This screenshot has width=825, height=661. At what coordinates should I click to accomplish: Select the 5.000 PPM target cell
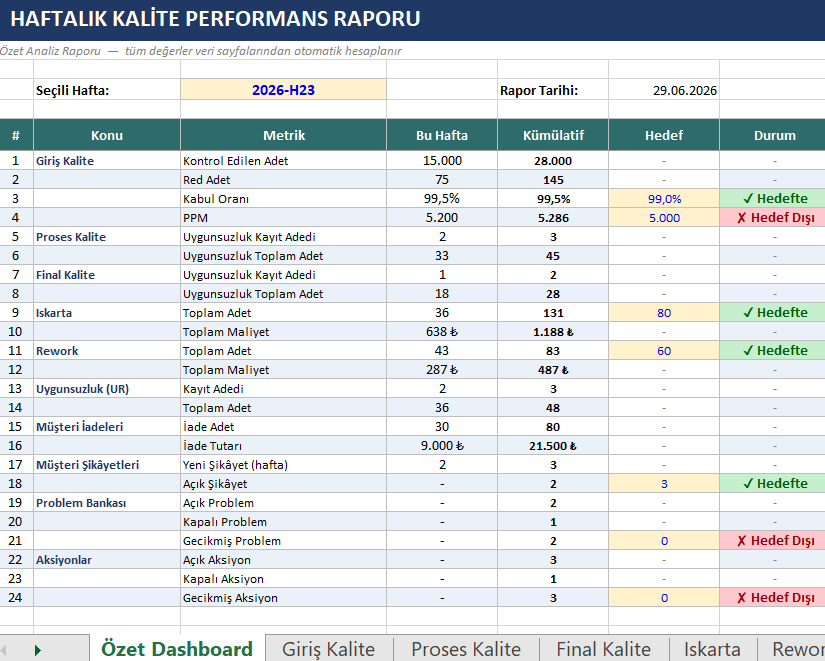pyautogui.click(x=664, y=217)
